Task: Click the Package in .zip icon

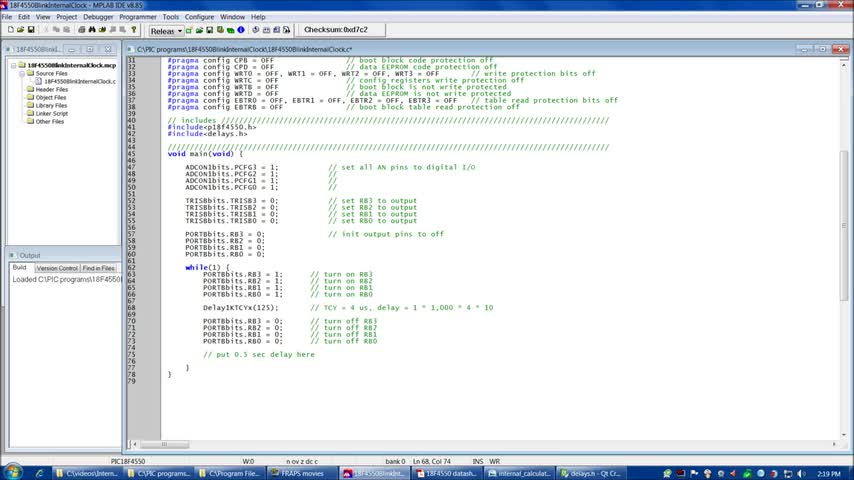Action: click(x=230, y=31)
